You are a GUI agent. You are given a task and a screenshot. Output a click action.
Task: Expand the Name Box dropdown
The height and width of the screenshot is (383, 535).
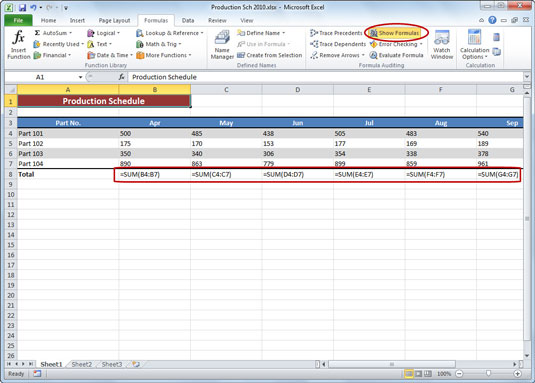pyautogui.click(x=80, y=77)
